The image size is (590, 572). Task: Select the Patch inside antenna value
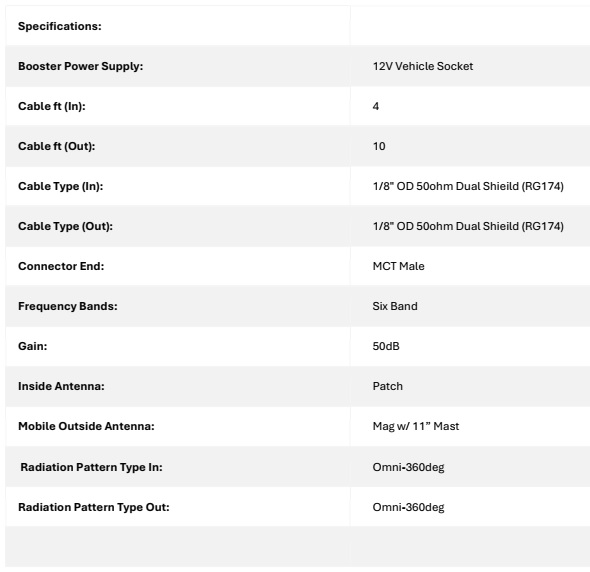388,386
